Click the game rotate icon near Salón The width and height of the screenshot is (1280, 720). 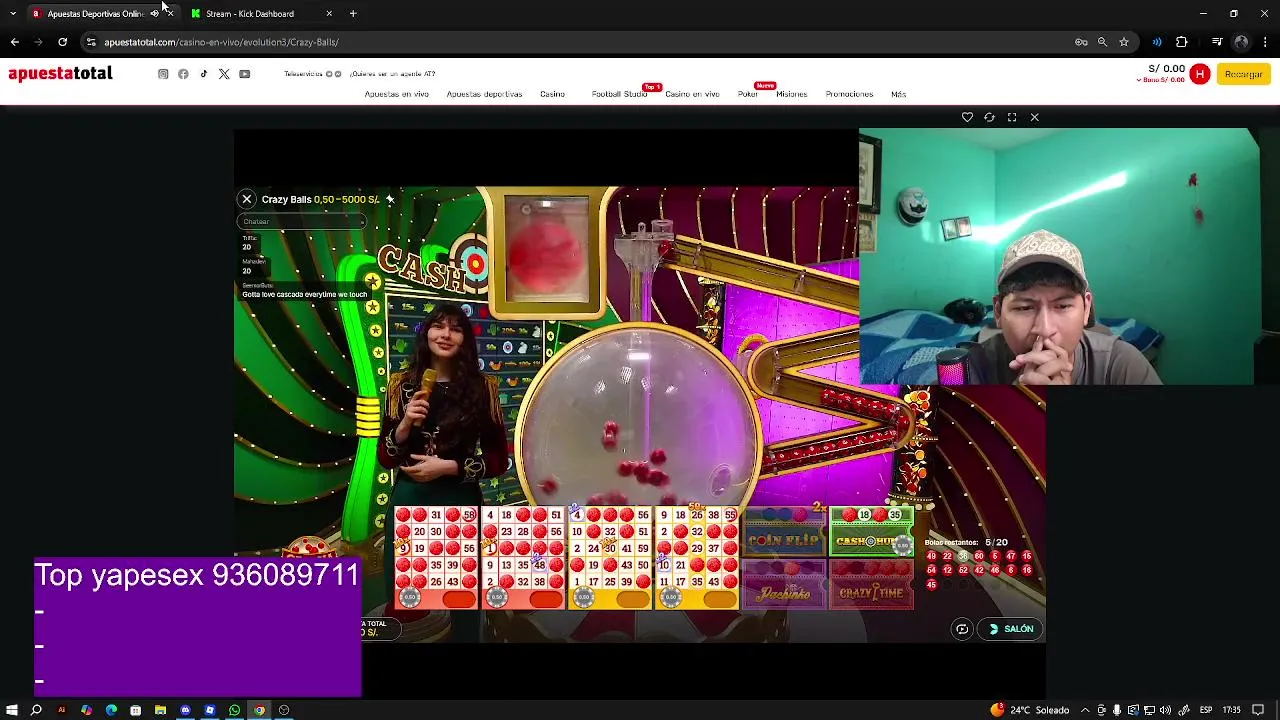[x=962, y=629]
